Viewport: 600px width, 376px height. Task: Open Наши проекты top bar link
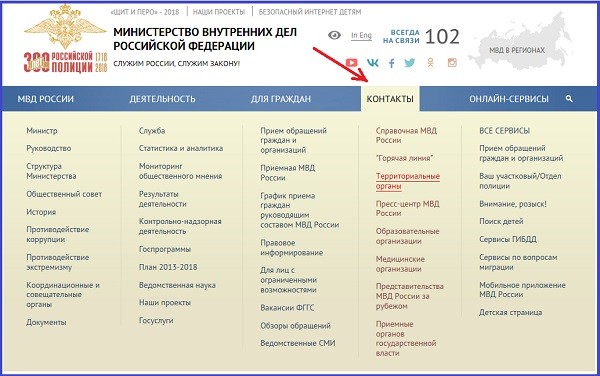(219, 12)
